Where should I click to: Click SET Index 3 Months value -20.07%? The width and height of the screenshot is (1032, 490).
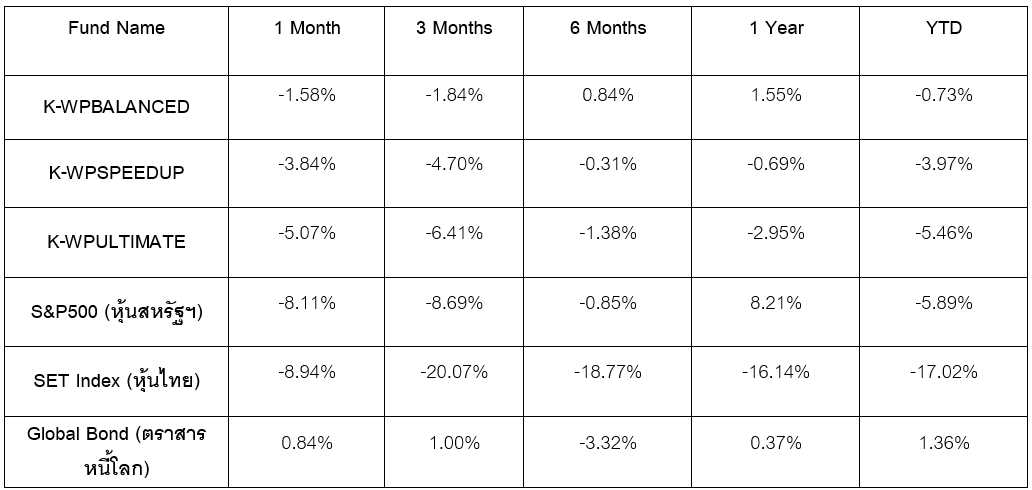pos(454,372)
